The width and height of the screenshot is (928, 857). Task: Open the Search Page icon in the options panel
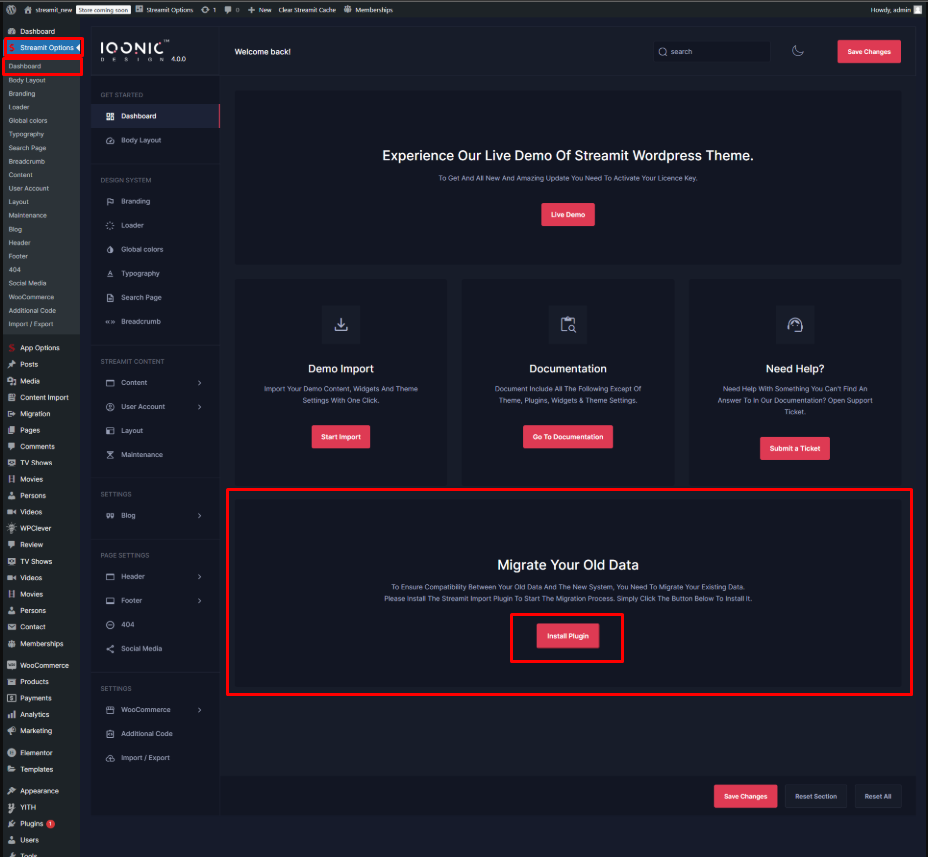[x=110, y=298]
